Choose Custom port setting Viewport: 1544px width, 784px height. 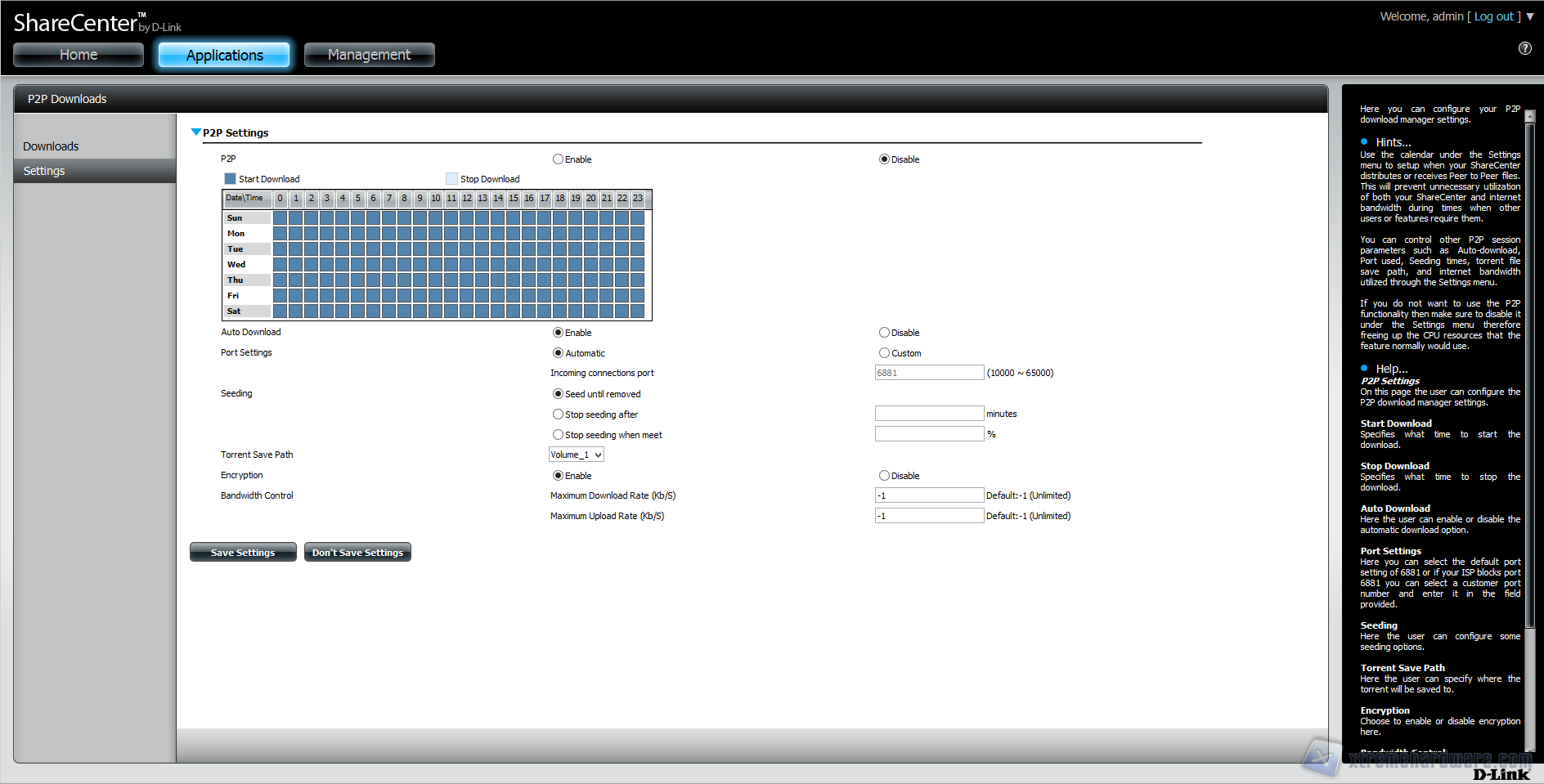tap(884, 353)
